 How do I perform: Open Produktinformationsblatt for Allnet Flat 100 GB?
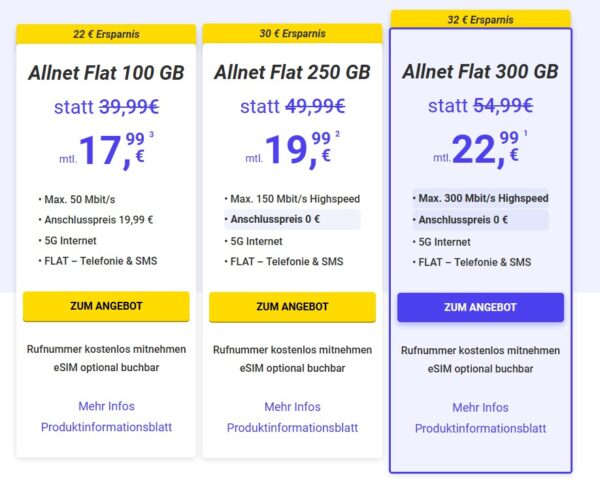tap(106, 427)
